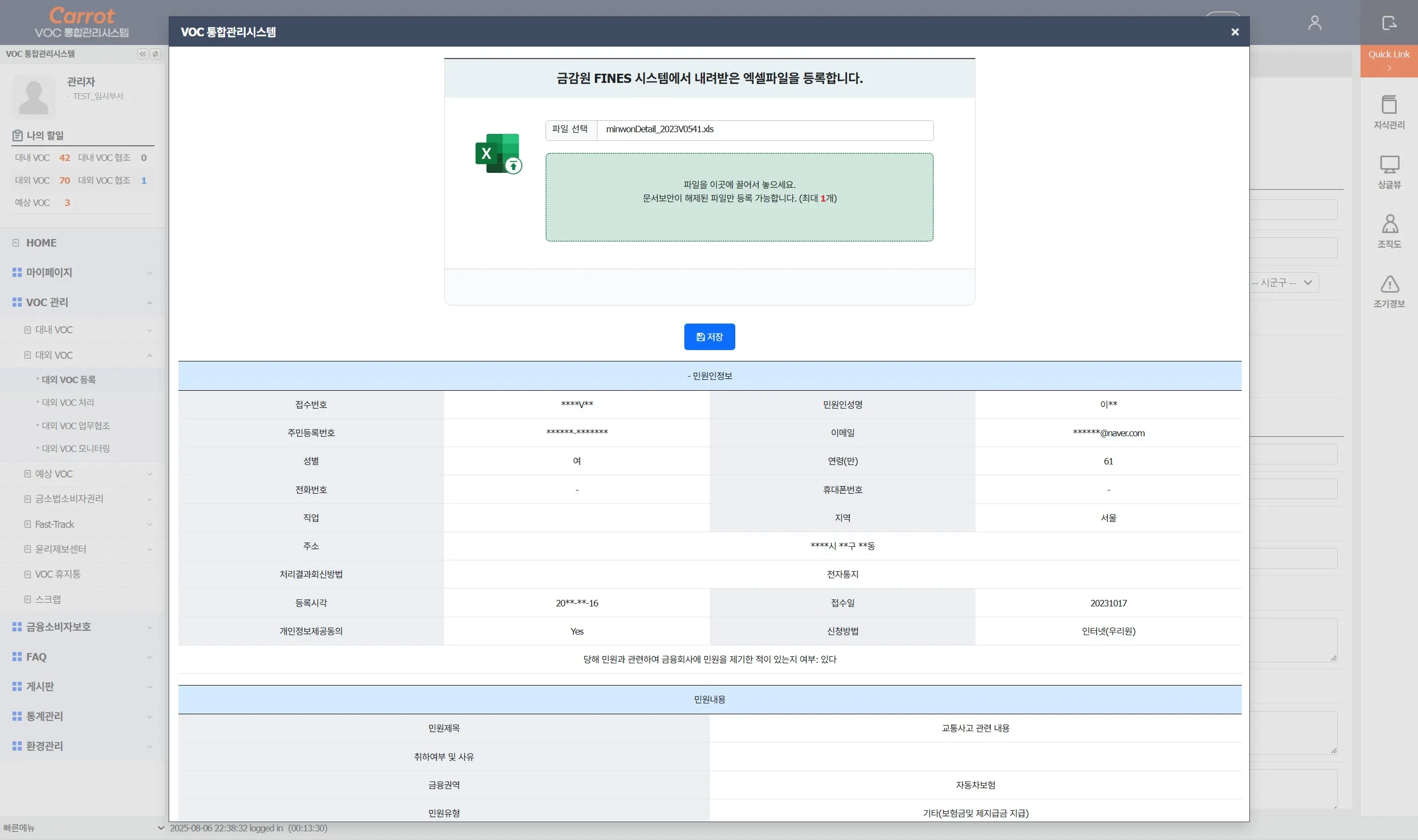Close the VOC 통합관리시스템 dialog

(1235, 31)
